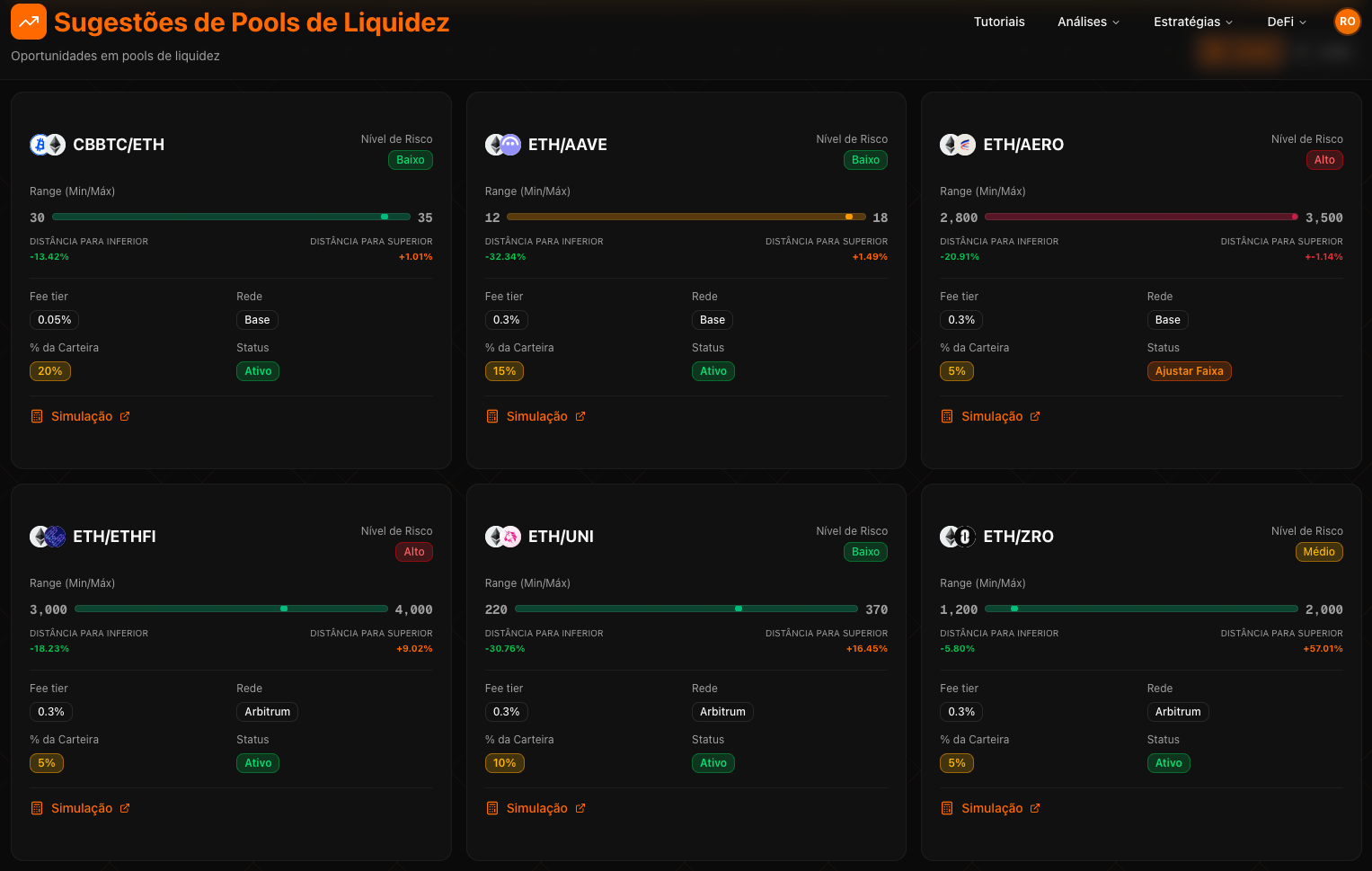Open Simulação link for ETH/AERO
1372x871 pixels.
990,416
